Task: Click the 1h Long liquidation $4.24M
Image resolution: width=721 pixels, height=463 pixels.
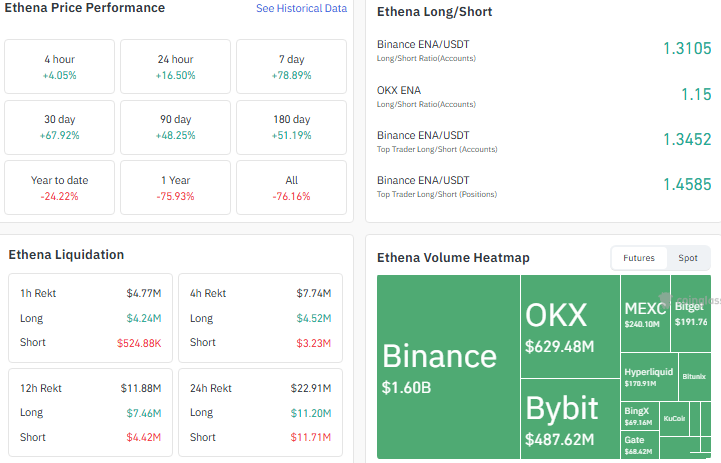Action: pos(144,318)
